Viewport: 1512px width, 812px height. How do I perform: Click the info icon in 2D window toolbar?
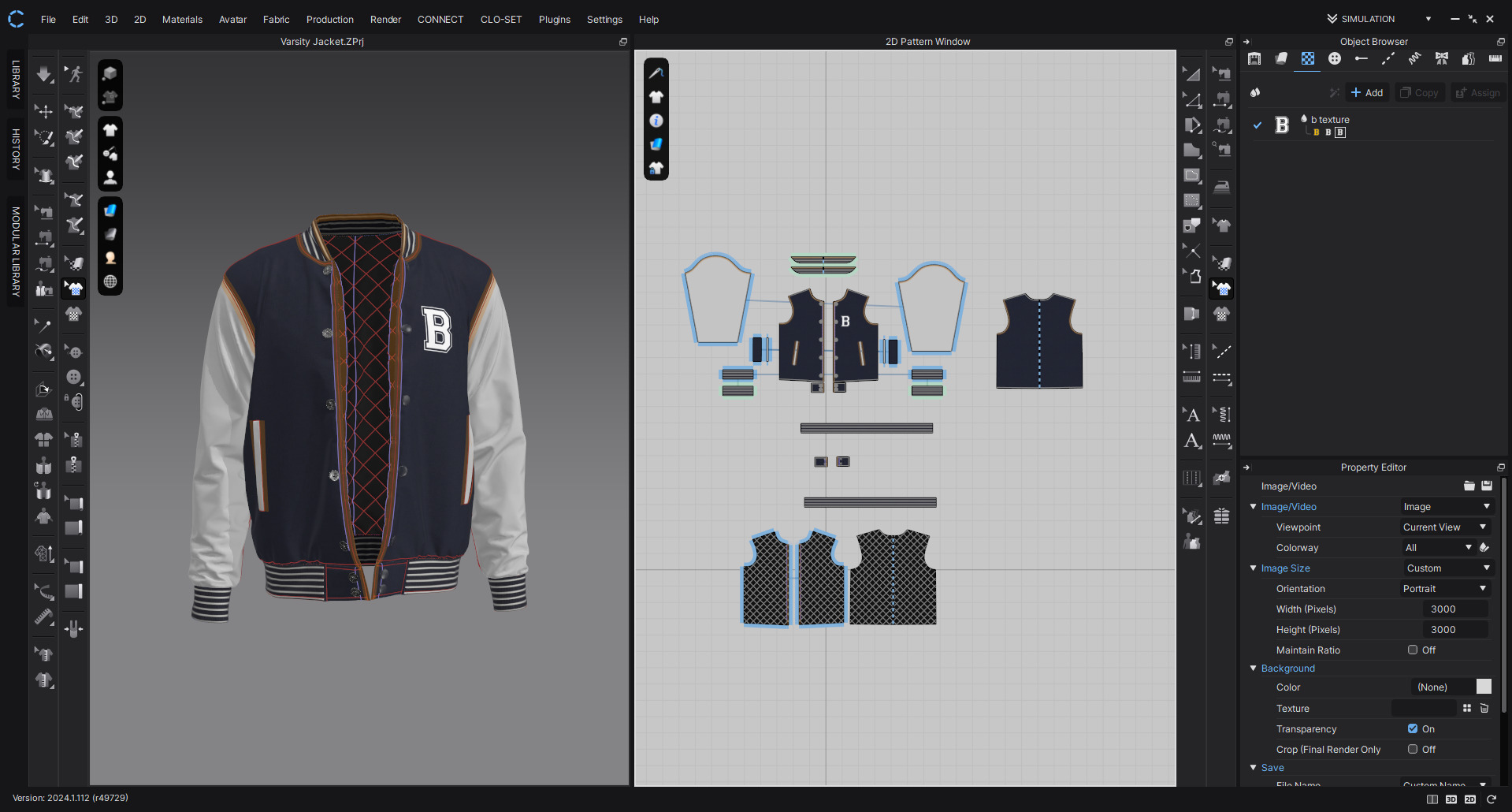tap(656, 121)
